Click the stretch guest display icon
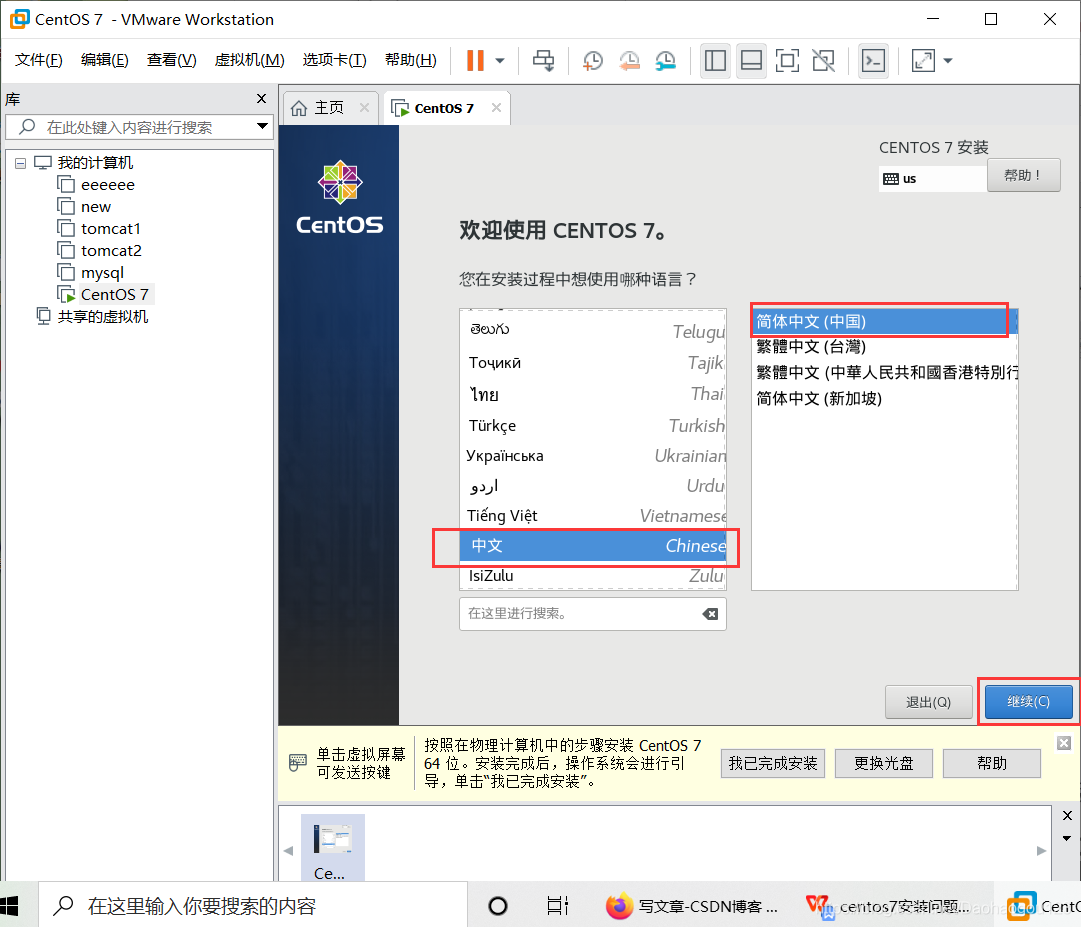This screenshot has width=1081, height=927. tap(923, 61)
